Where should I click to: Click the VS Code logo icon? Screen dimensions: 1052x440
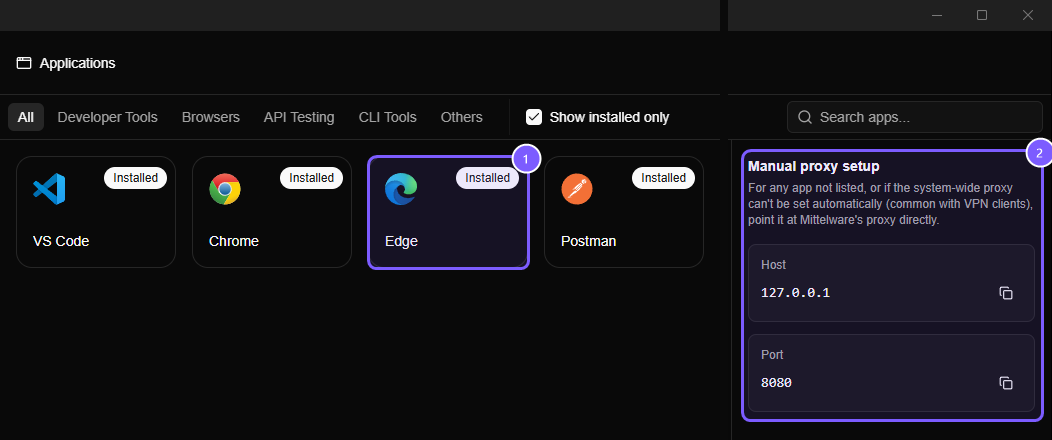click(49, 189)
